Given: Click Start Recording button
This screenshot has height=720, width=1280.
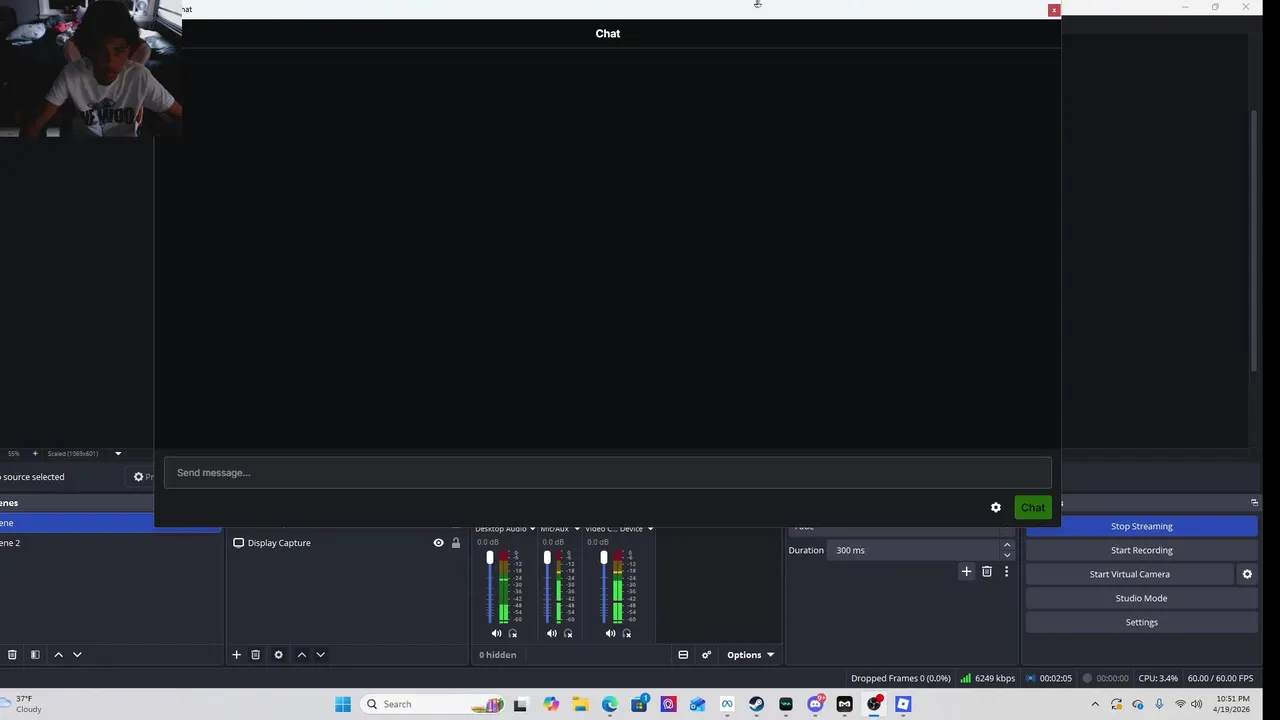Looking at the screenshot, I should [x=1141, y=550].
